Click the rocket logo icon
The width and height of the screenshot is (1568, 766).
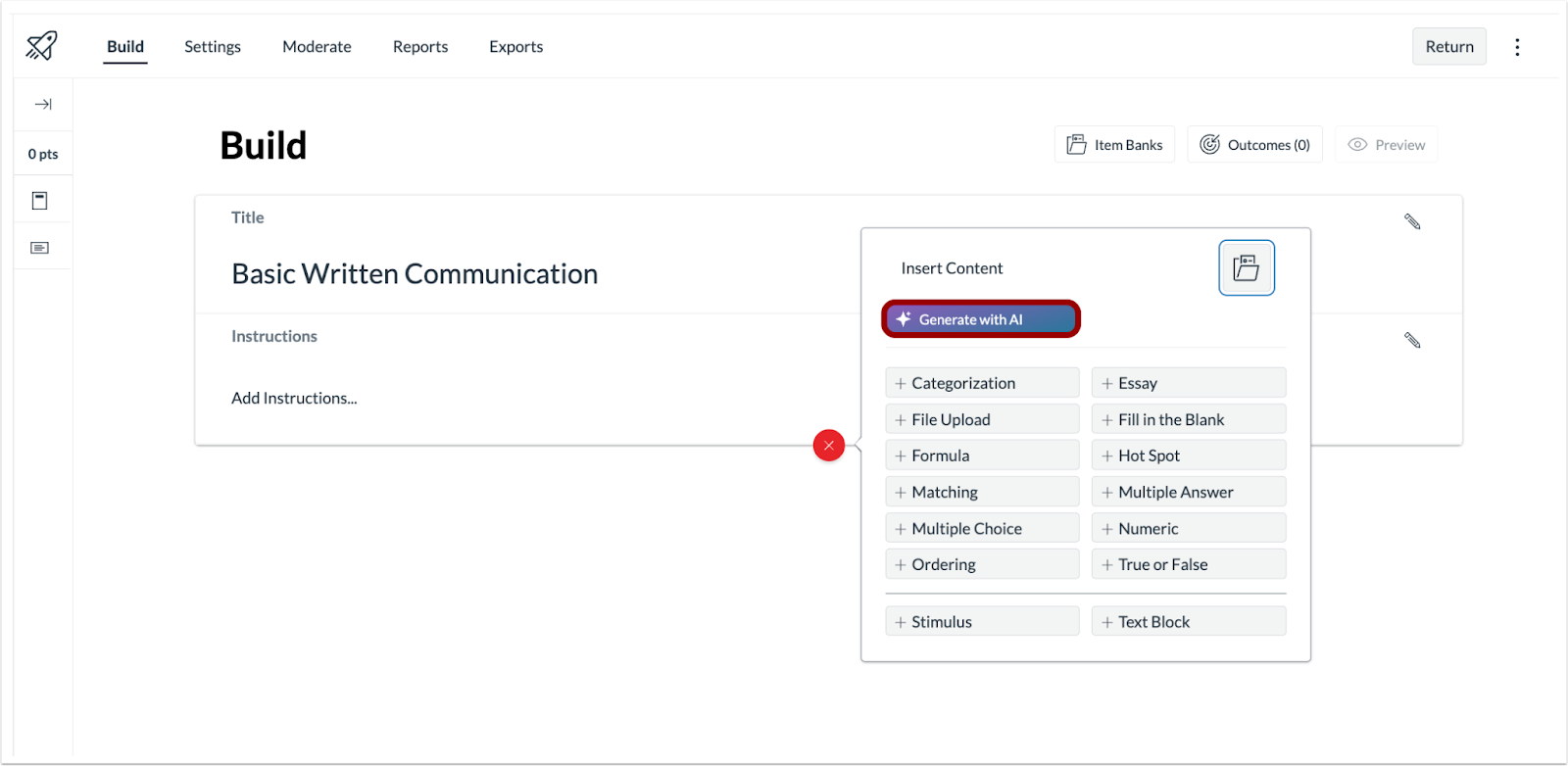pyautogui.click(x=41, y=45)
